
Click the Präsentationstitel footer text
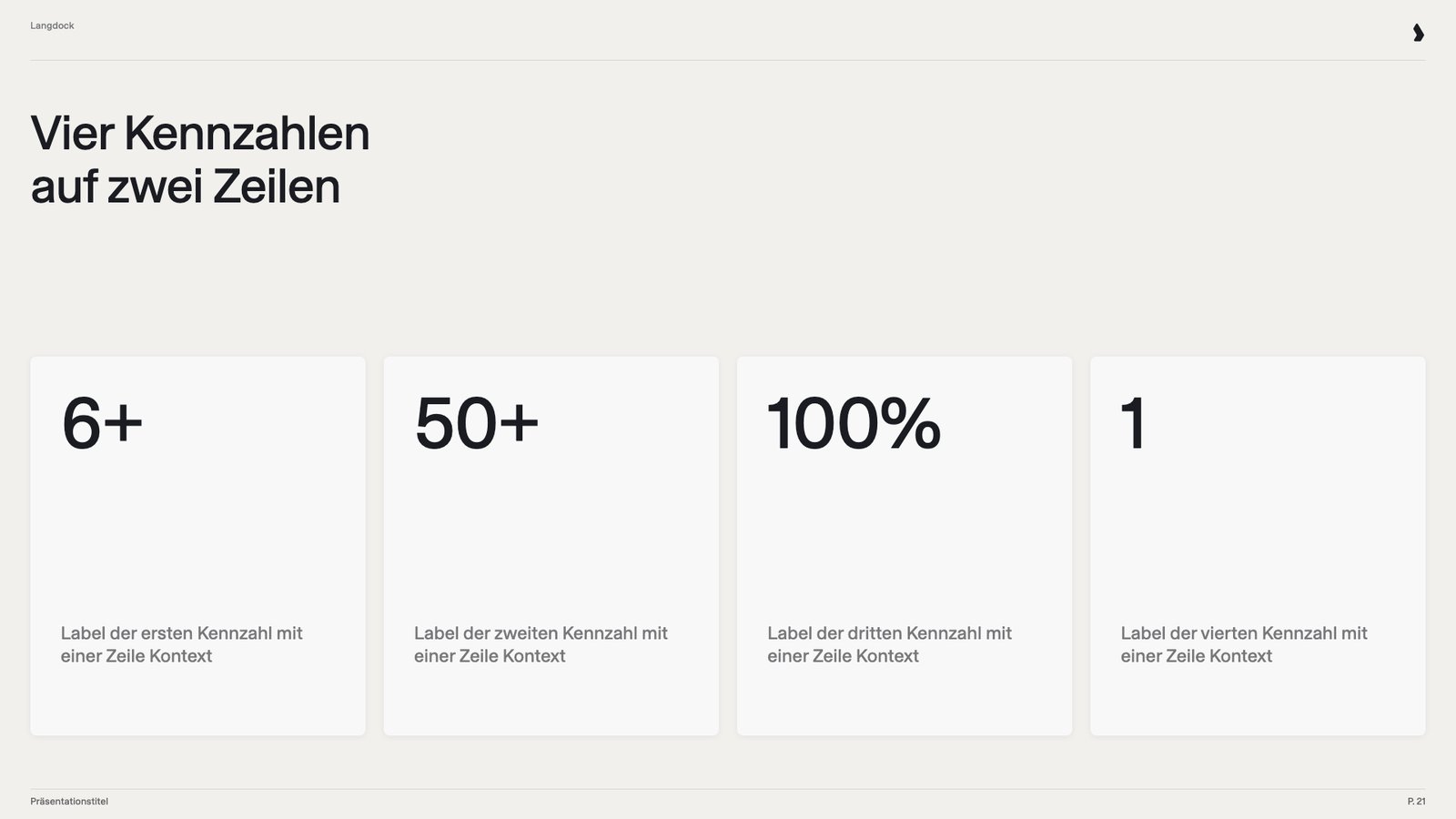(69, 801)
